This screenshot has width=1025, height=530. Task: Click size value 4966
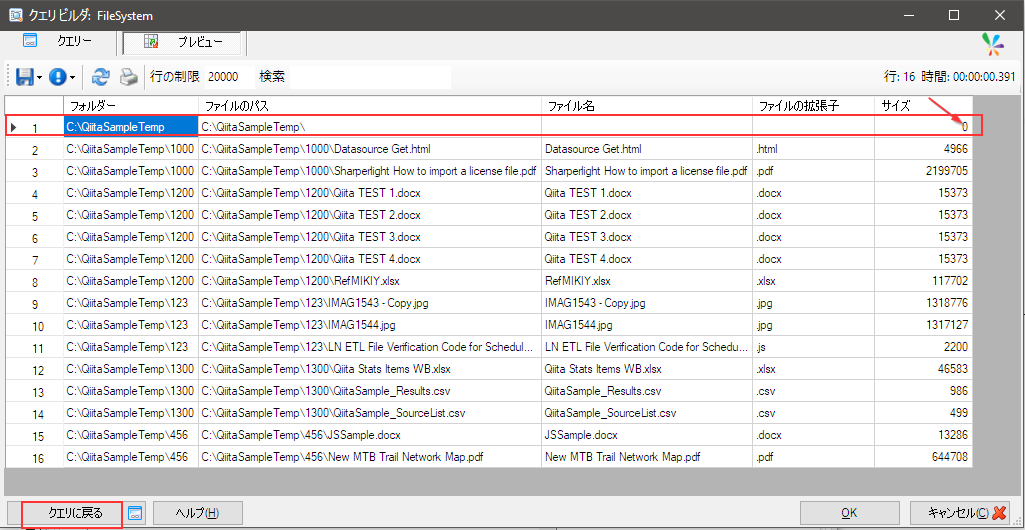(956, 149)
